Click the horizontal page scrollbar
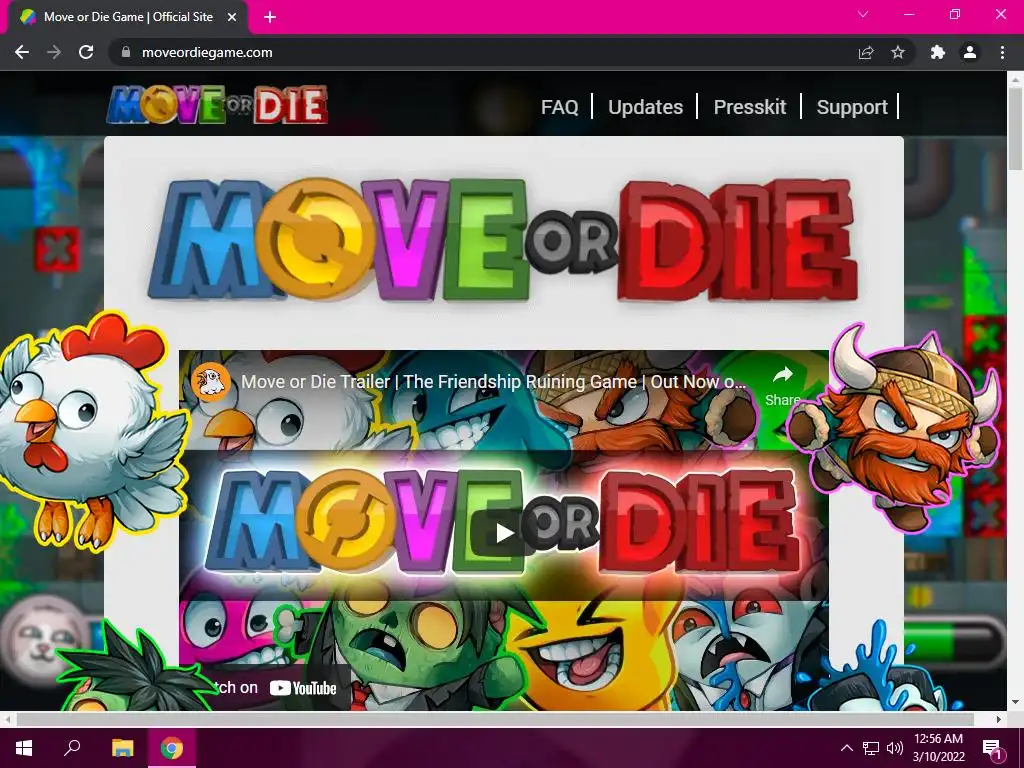This screenshot has height=768, width=1024. pyautogui.click(x=495, y=719)
